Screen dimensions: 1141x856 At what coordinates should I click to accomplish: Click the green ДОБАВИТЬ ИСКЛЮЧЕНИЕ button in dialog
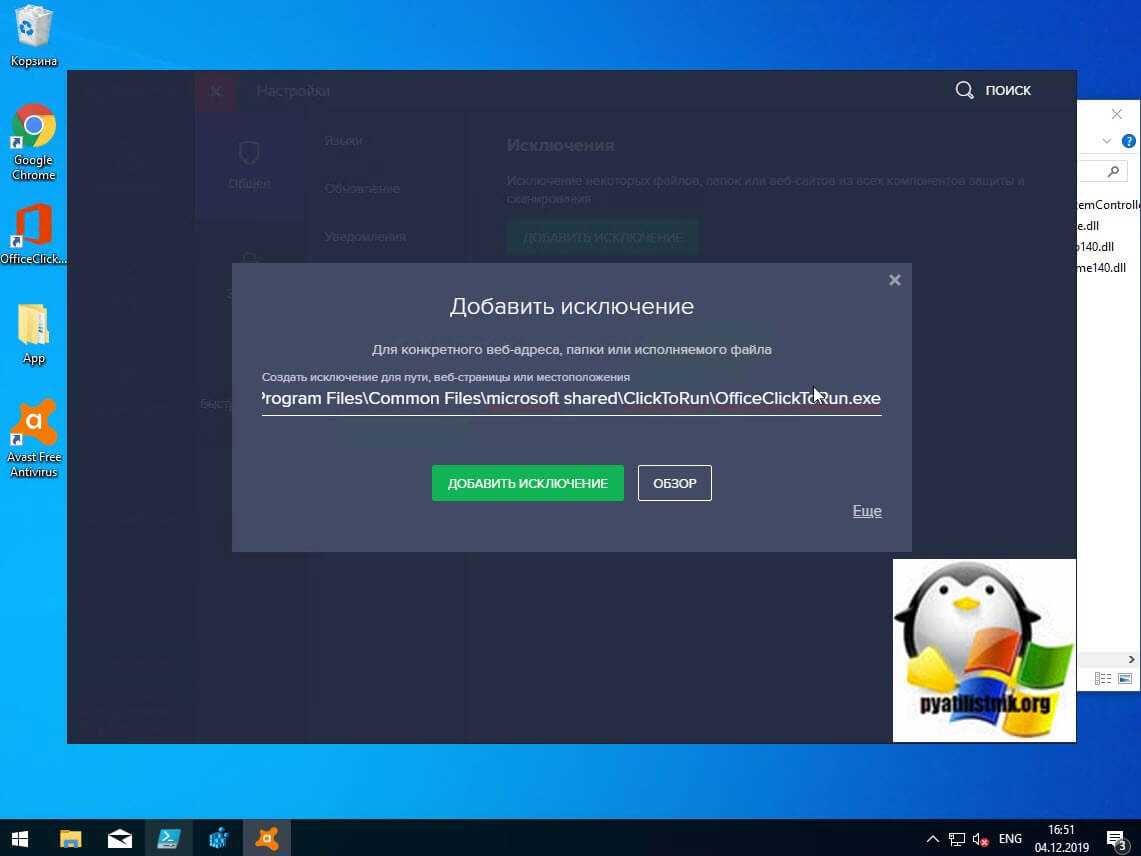pyautogui.click(x=527, y=483)
